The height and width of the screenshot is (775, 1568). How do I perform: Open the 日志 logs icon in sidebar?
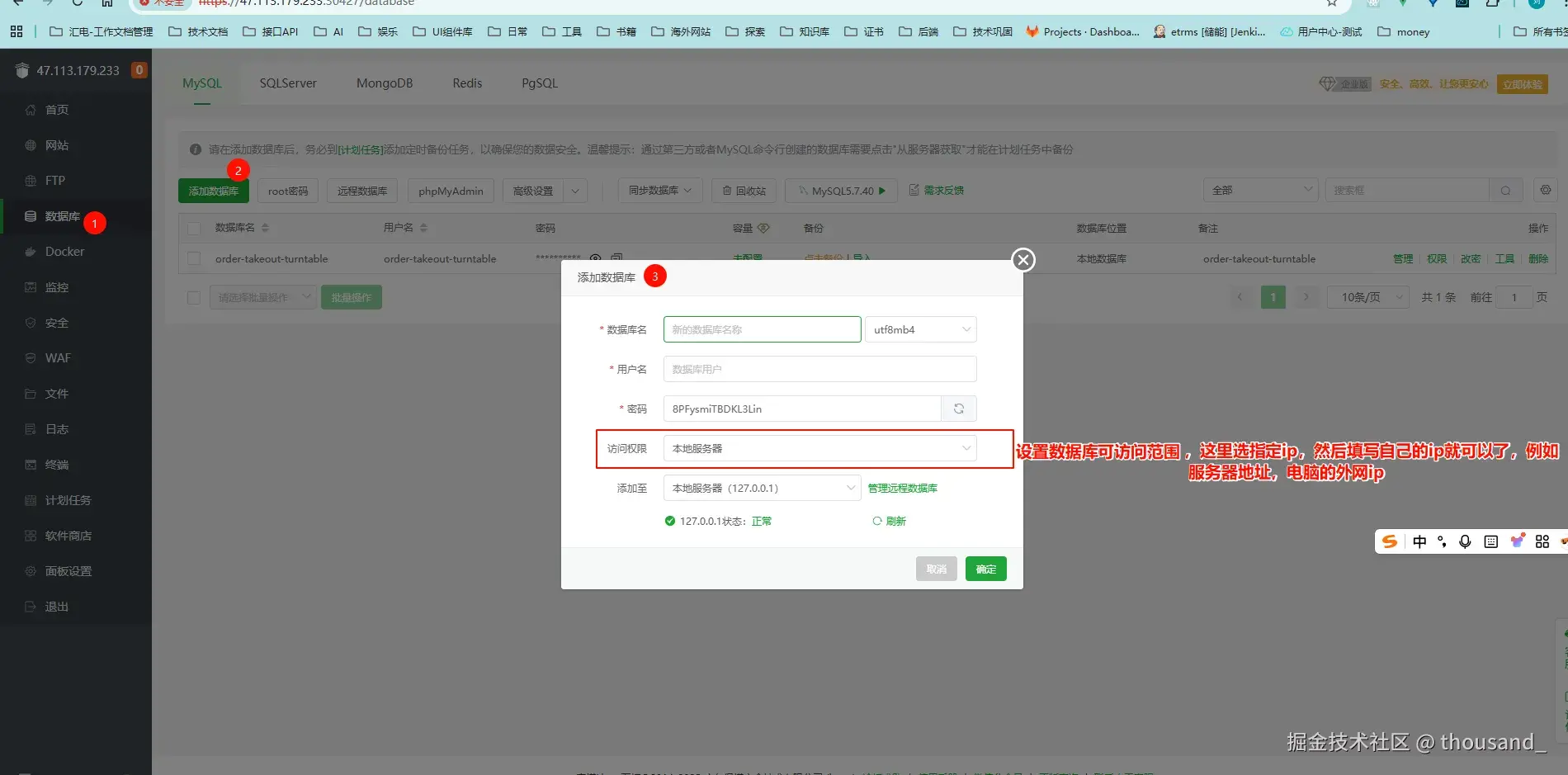pos(31,429)
